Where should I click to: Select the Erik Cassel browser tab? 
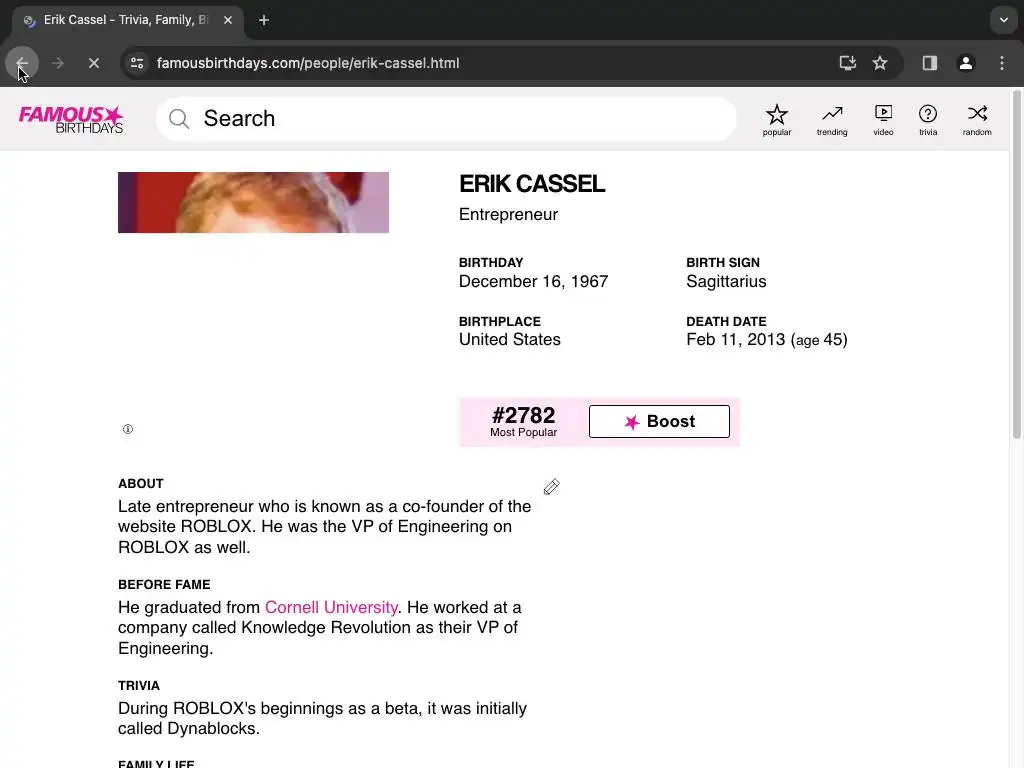tap(128, 20)
